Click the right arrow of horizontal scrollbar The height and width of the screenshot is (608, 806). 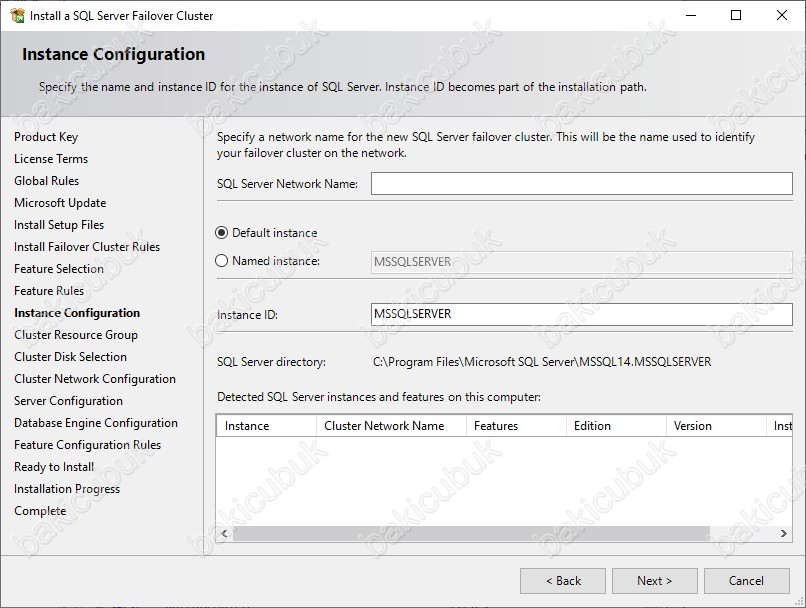pyautogui.click(x=783, y=533)
